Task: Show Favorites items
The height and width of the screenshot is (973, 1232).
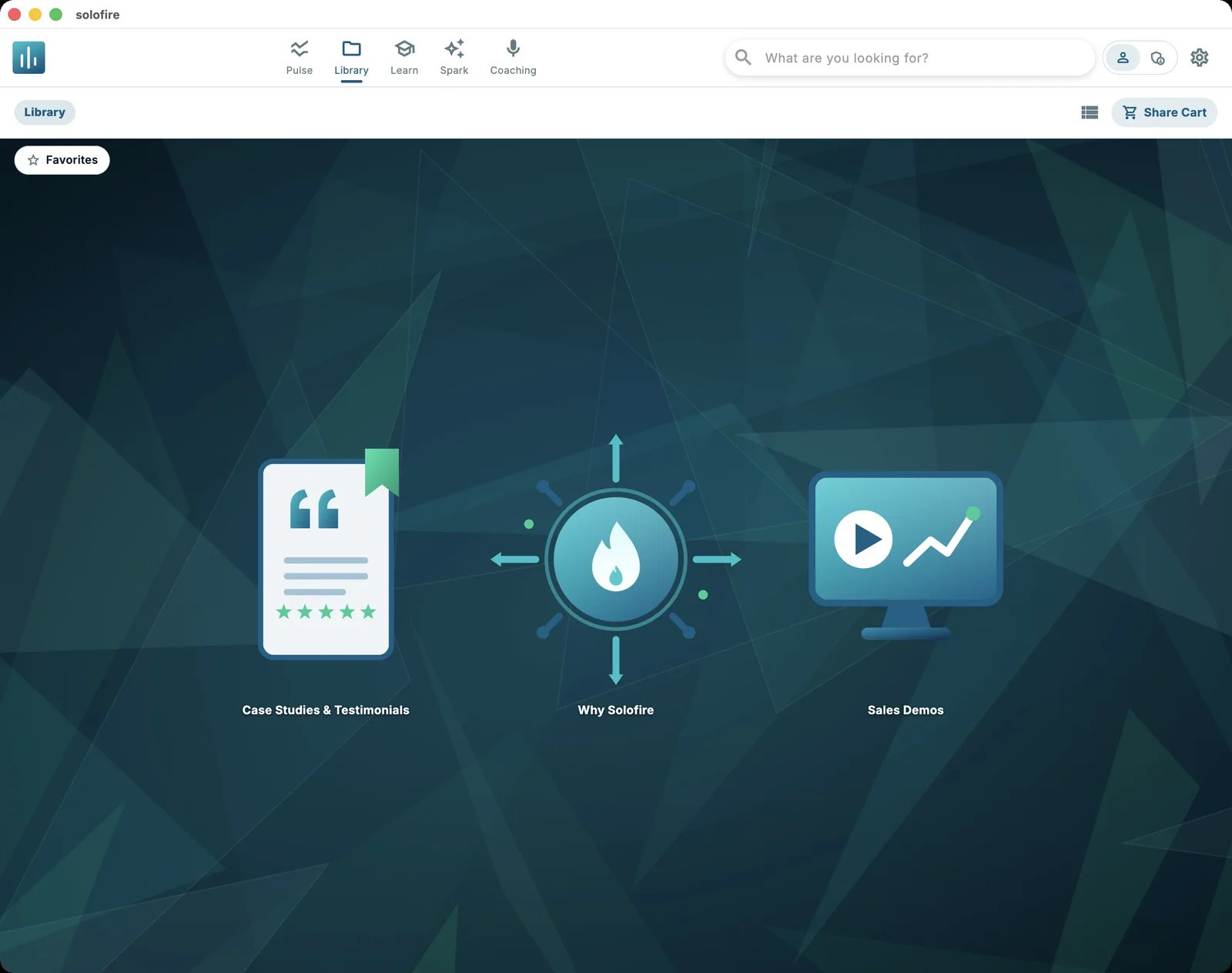Action: pos(62,160)
